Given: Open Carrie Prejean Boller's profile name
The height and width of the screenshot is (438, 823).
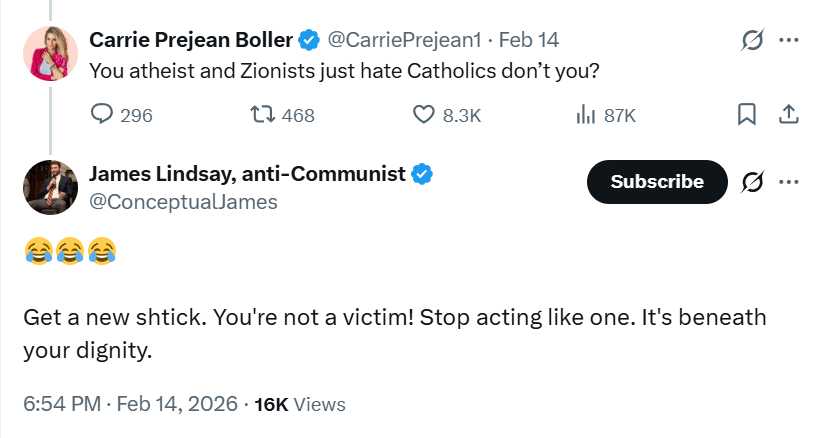Looking at the screenshot, I should point(191,40).
